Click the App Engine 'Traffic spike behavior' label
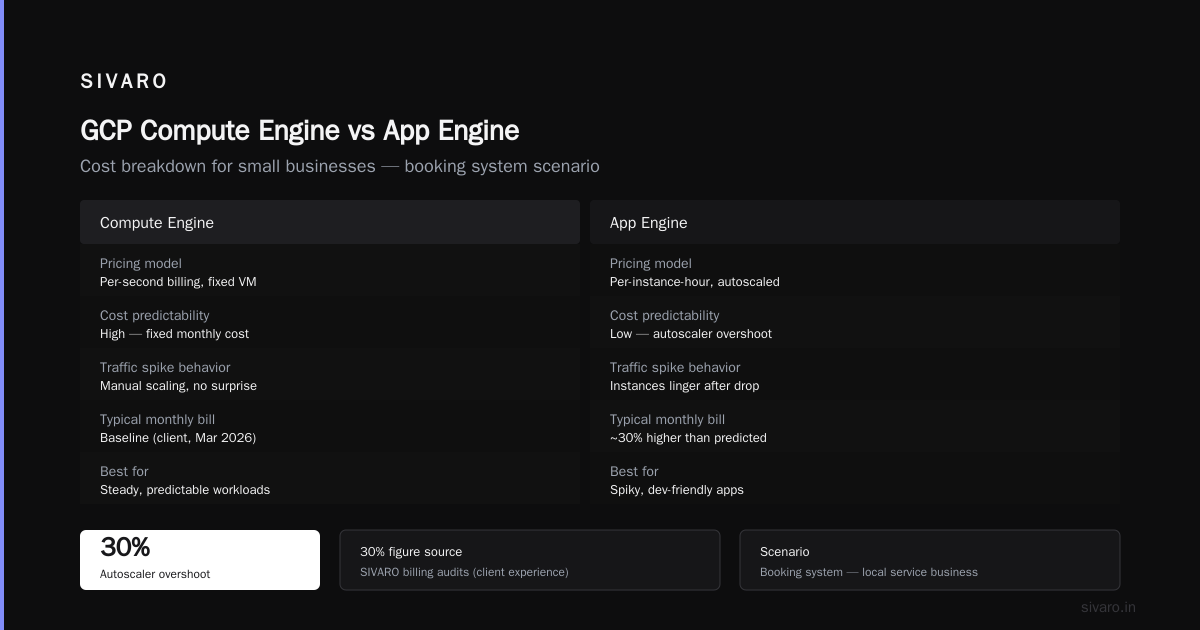This screenshot has height=630, width=1200. pos(675,368)
